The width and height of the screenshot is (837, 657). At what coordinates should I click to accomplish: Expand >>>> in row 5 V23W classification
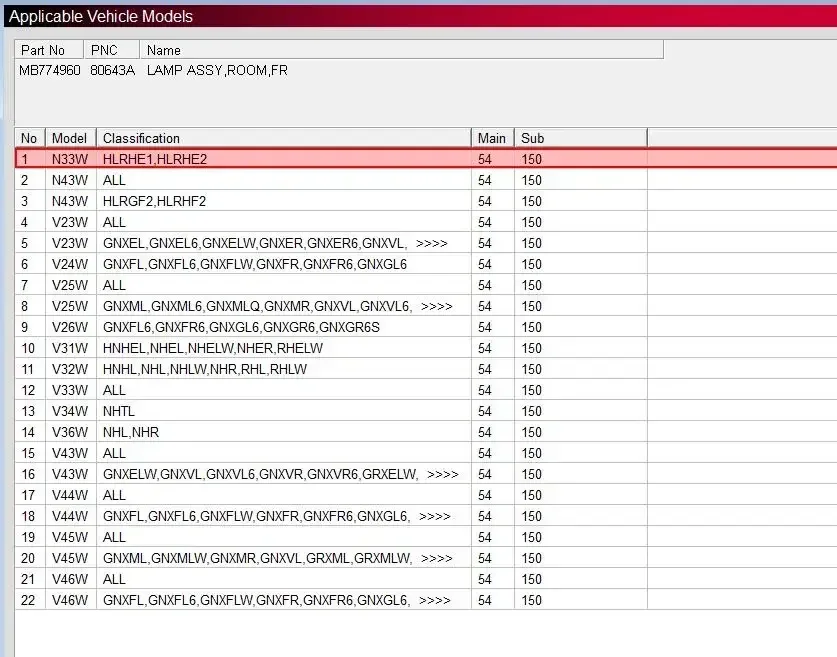(x=431, y=243)
